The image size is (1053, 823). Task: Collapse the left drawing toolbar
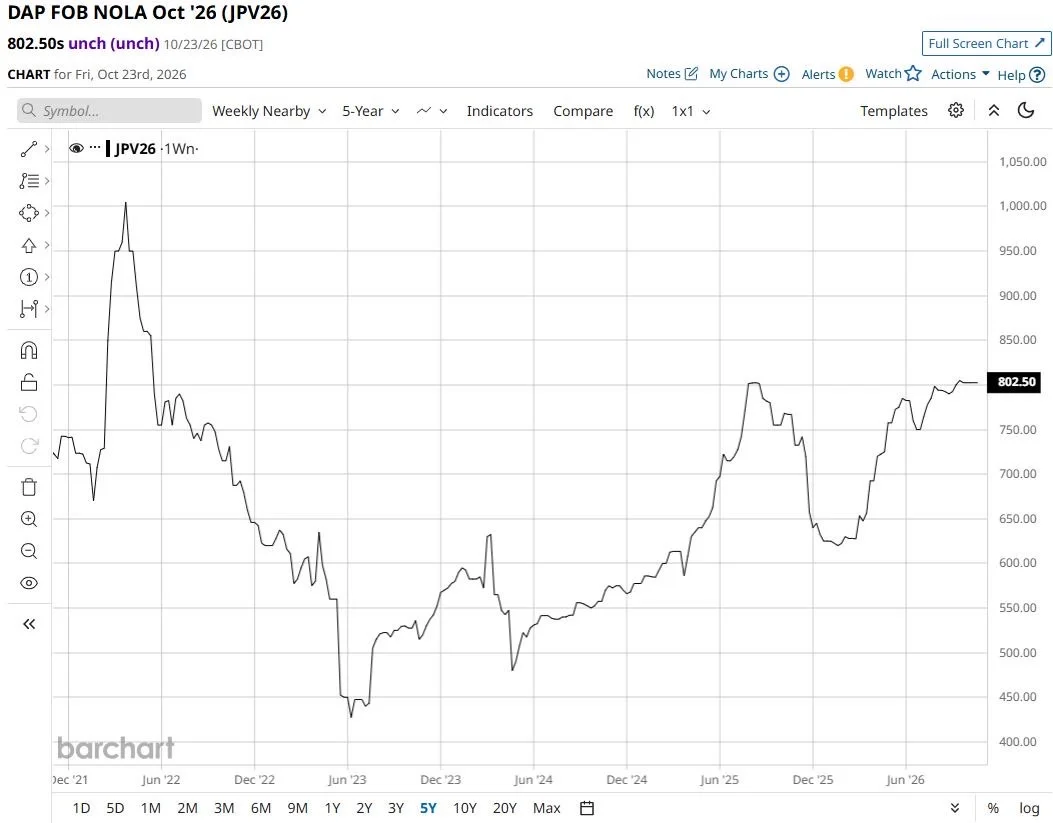tap(29, 624)
